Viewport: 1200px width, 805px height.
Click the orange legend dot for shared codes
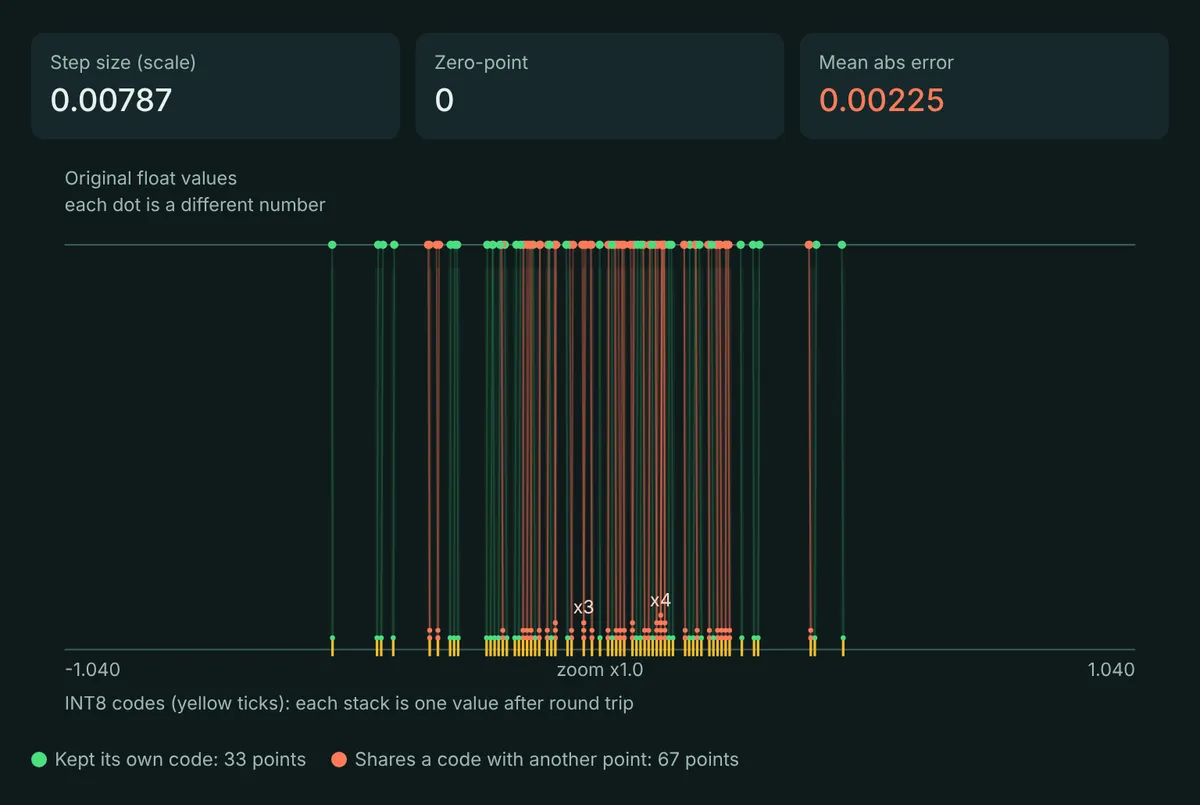point(339,760)
